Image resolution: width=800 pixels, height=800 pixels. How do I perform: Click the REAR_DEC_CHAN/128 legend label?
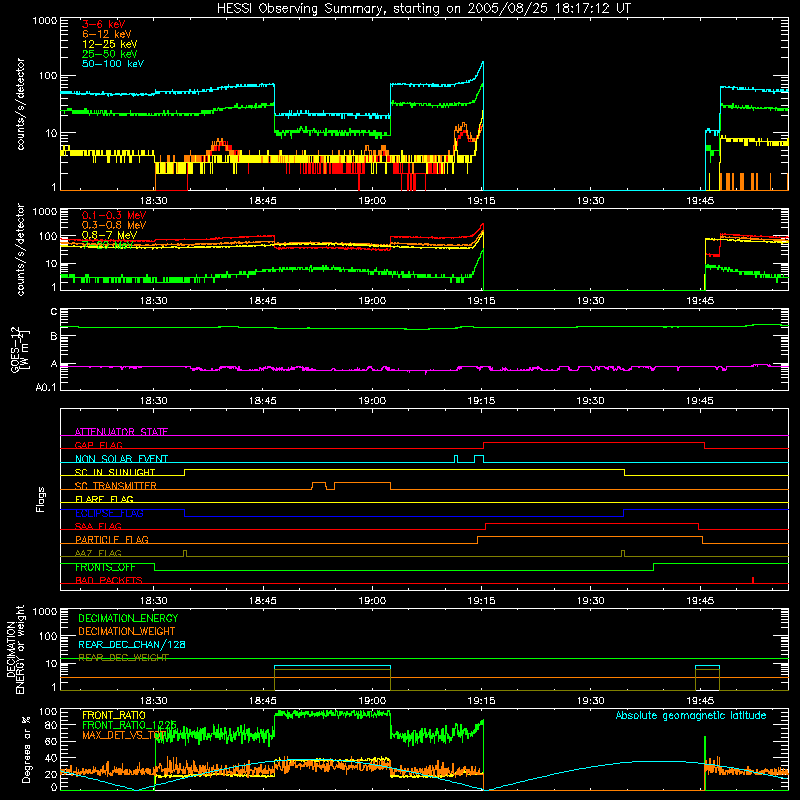[x=132, y=645]
